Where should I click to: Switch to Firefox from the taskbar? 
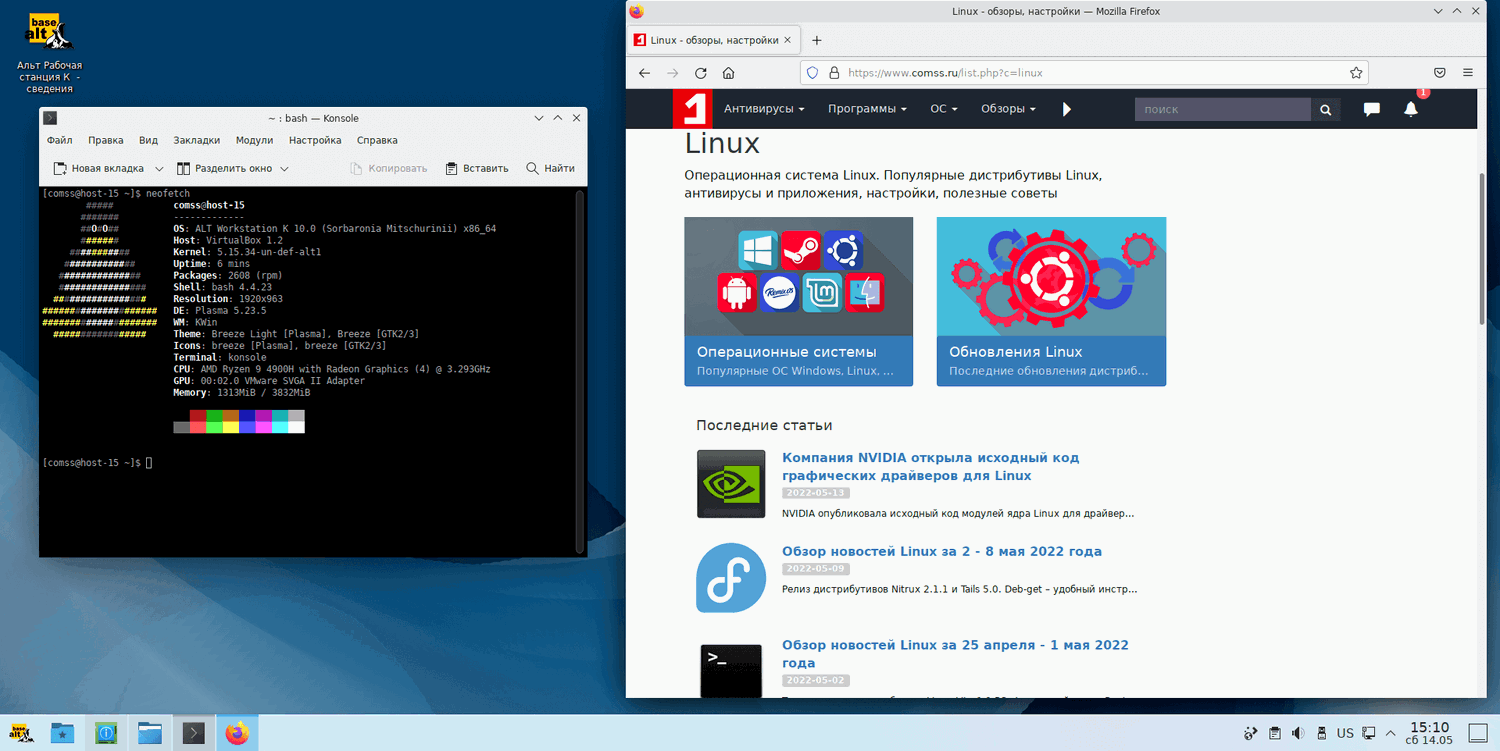(x=237, y=733)
